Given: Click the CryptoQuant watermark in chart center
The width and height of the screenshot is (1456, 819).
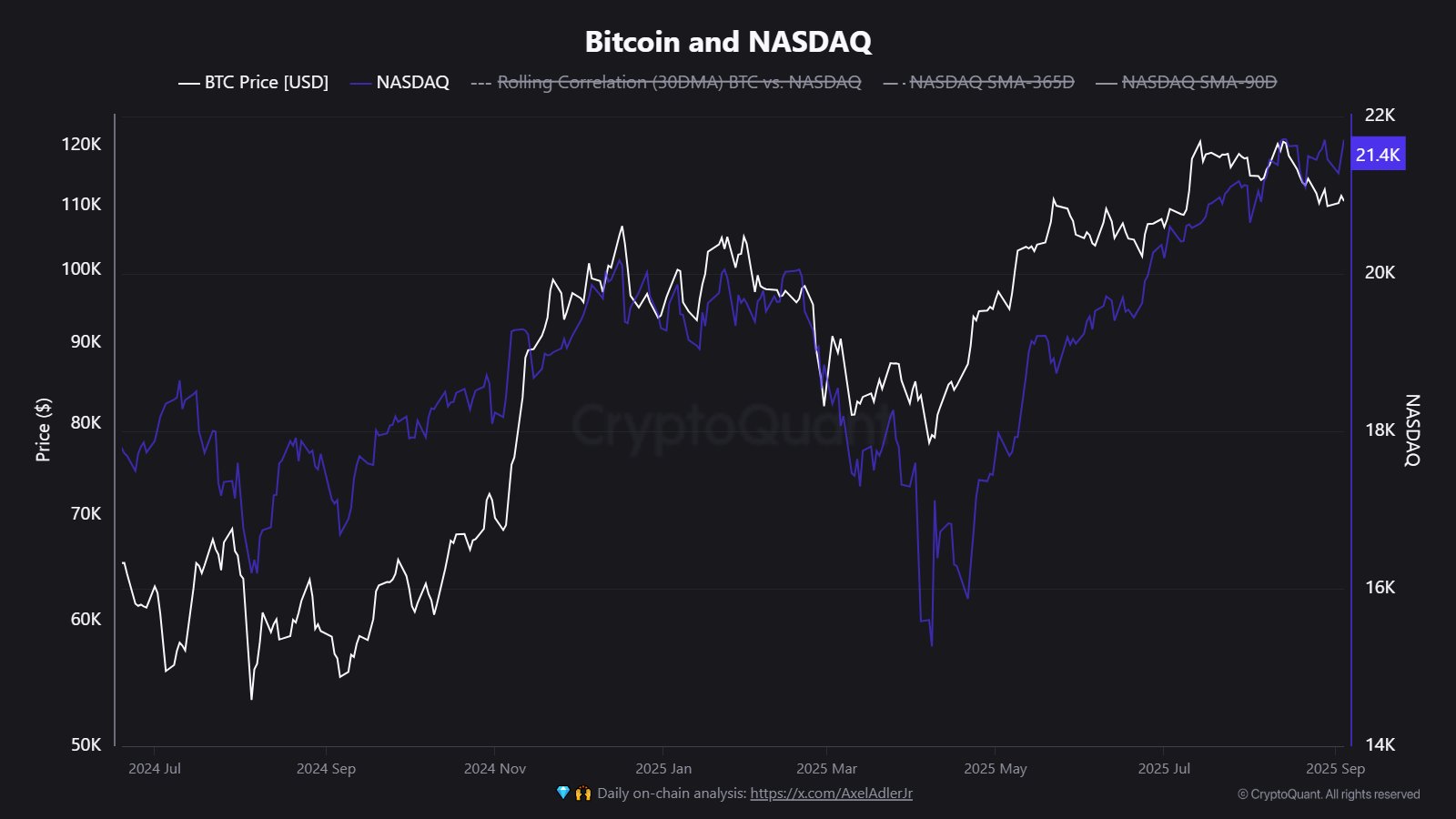Looking at the screenshot, I should pyautogui.click(x=728, y=424).
